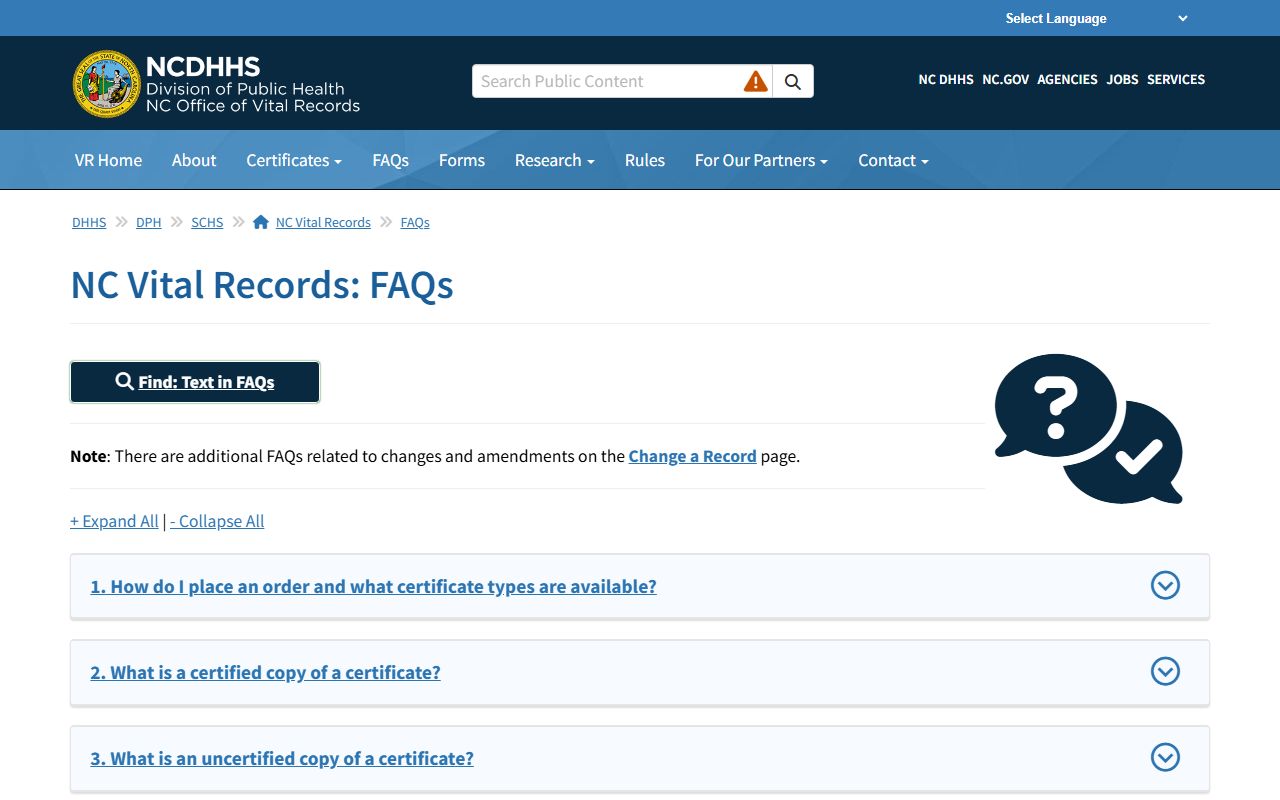Click the search magnifier button

793,81
